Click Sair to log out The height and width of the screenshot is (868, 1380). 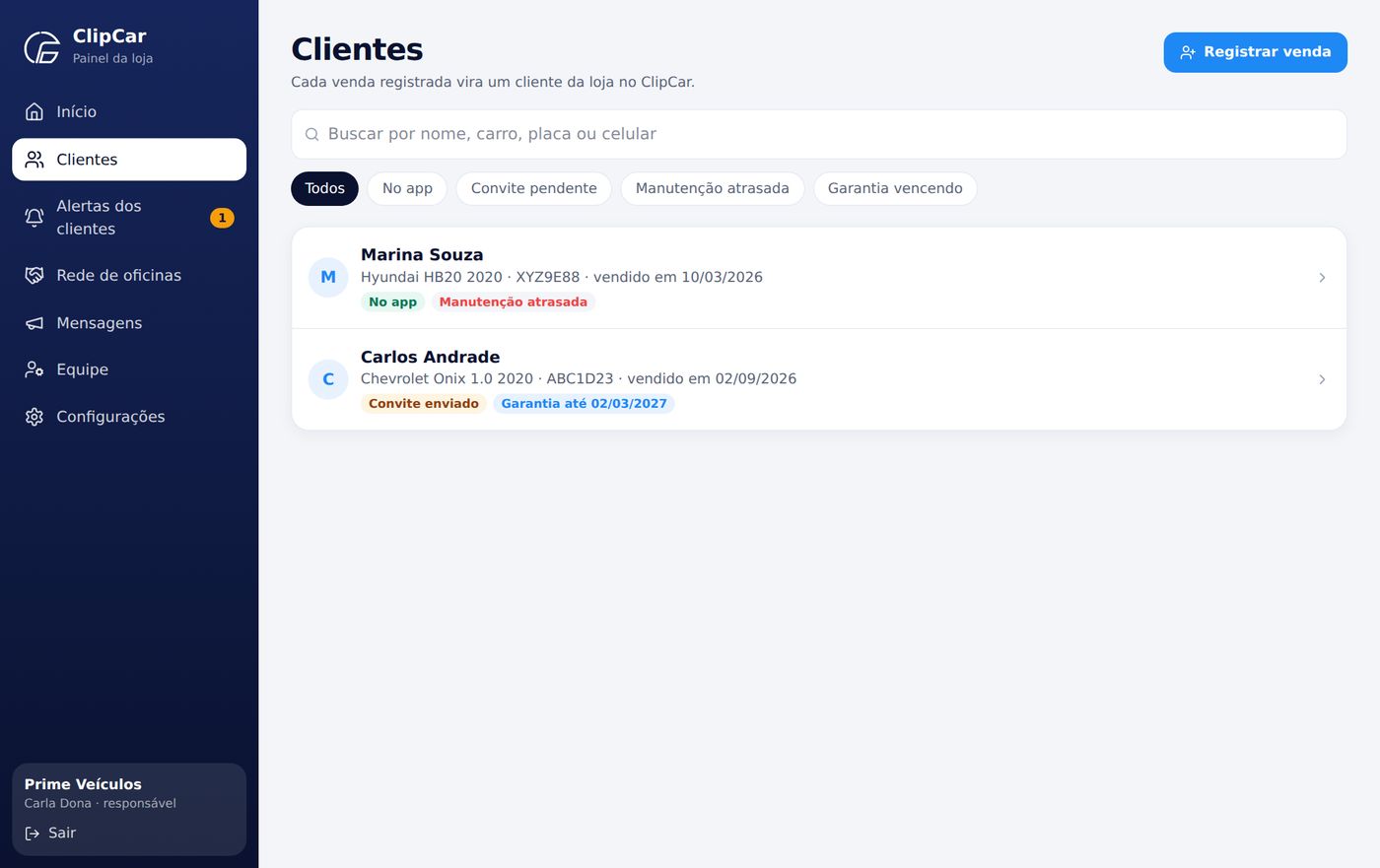(50, 834)
